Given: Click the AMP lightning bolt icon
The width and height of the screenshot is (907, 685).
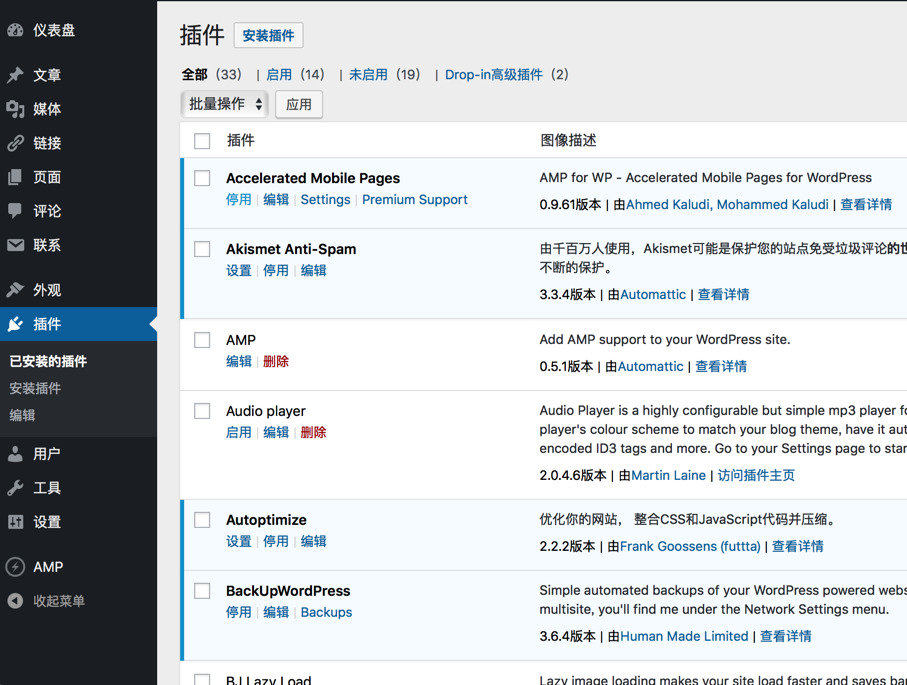Looking at the screenshot, I should pos(15,567).
